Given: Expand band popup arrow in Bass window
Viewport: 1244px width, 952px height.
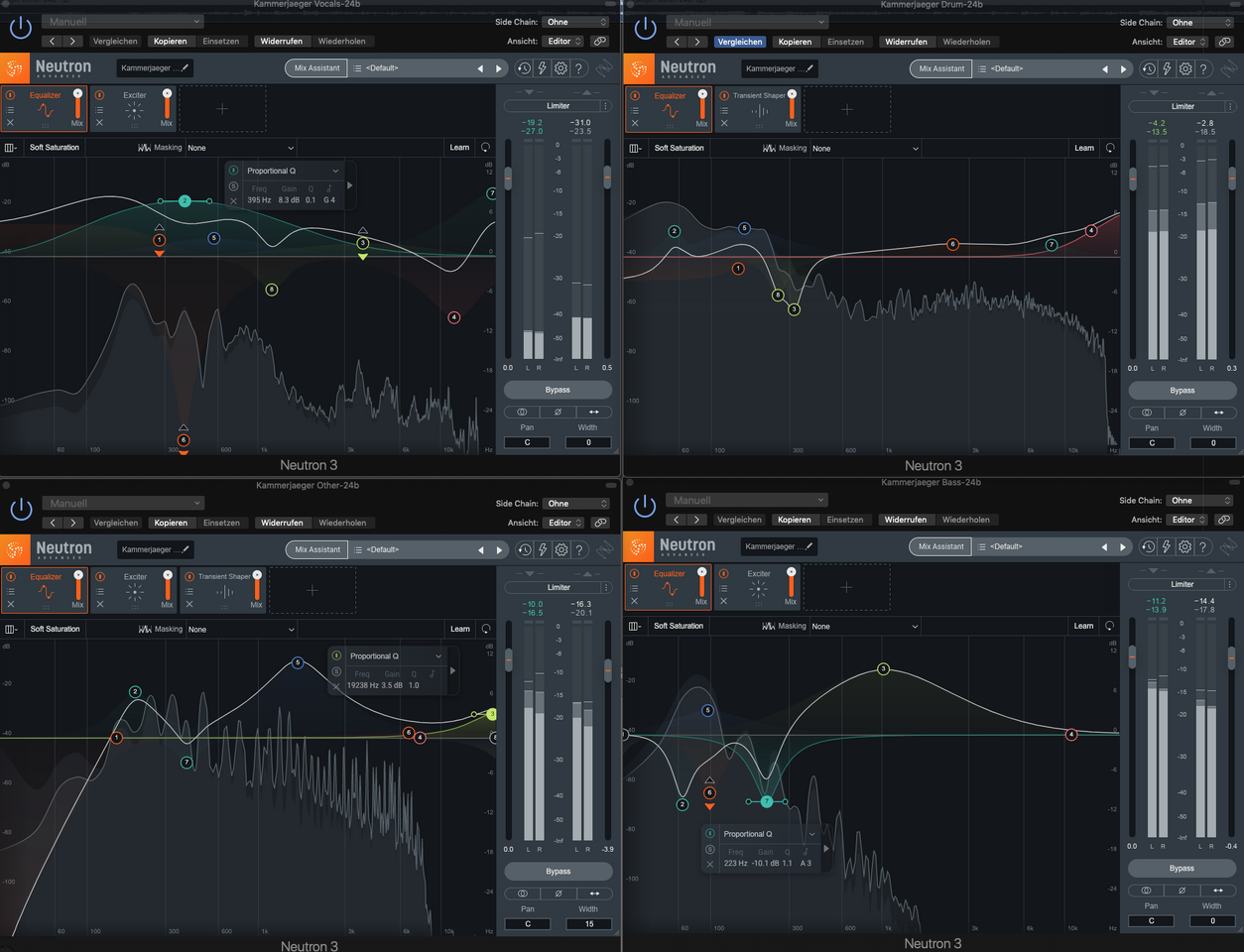Looking at the screenshot, I should tap(825, 849).
